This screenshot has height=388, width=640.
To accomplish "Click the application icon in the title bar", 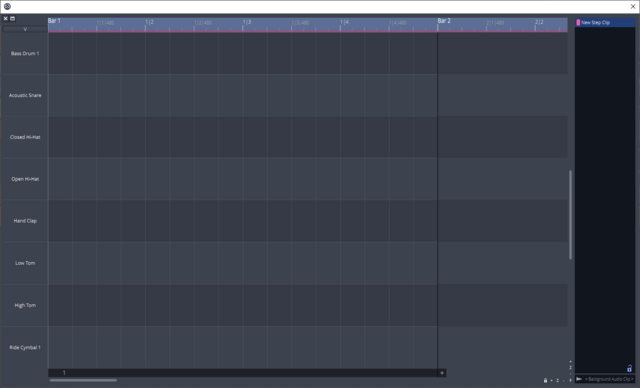I will coord(7,6).
